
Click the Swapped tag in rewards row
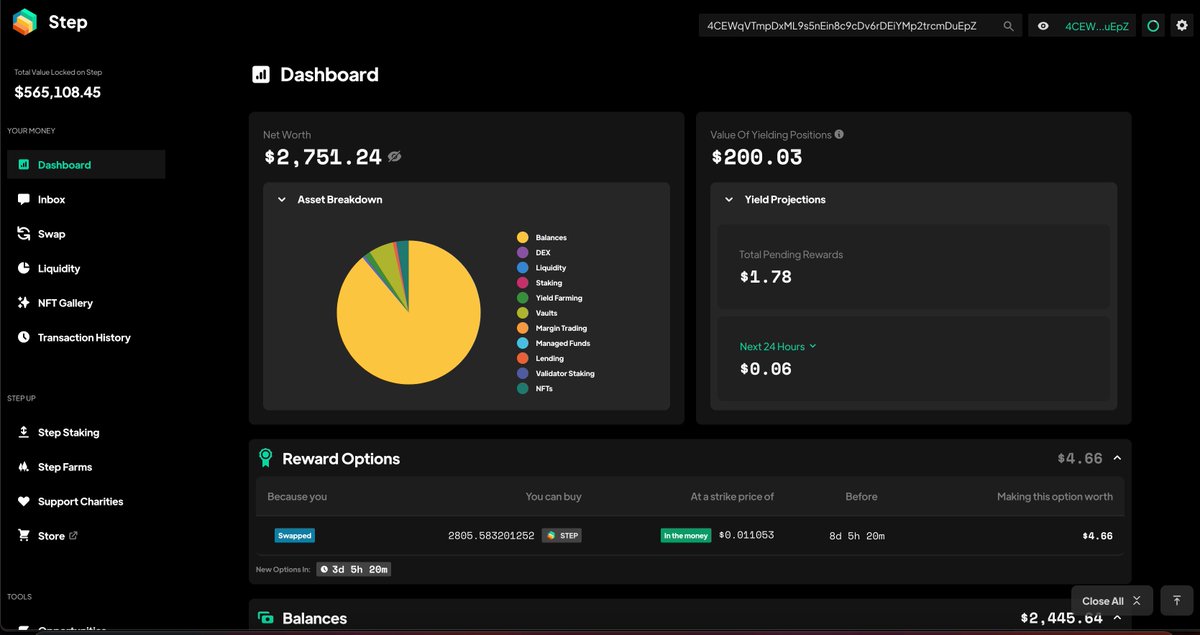[x=295, y=535]
